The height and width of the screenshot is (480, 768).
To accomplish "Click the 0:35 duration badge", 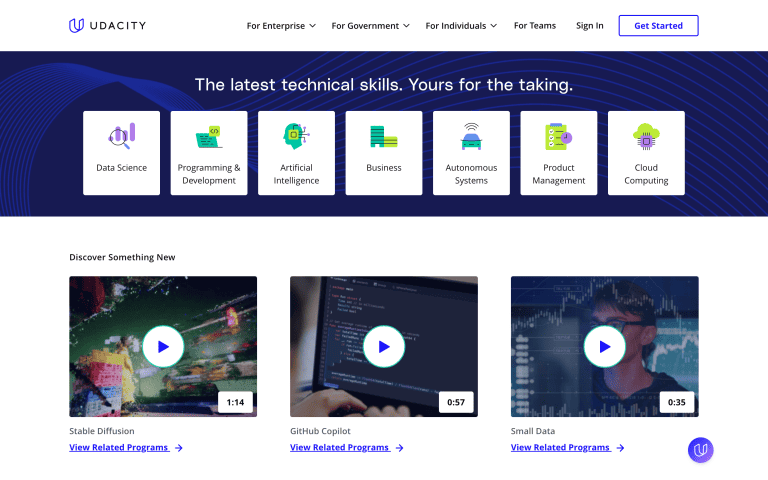I will coord(677,402).
